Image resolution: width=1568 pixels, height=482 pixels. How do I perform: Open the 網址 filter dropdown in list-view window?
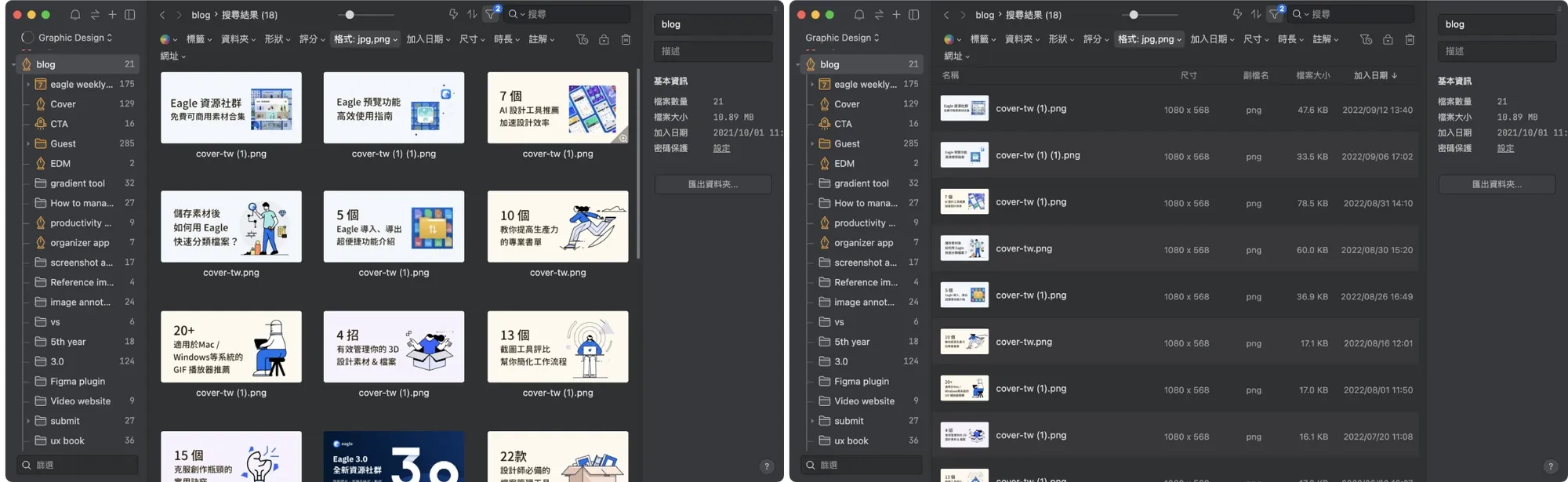pos(956,56)
